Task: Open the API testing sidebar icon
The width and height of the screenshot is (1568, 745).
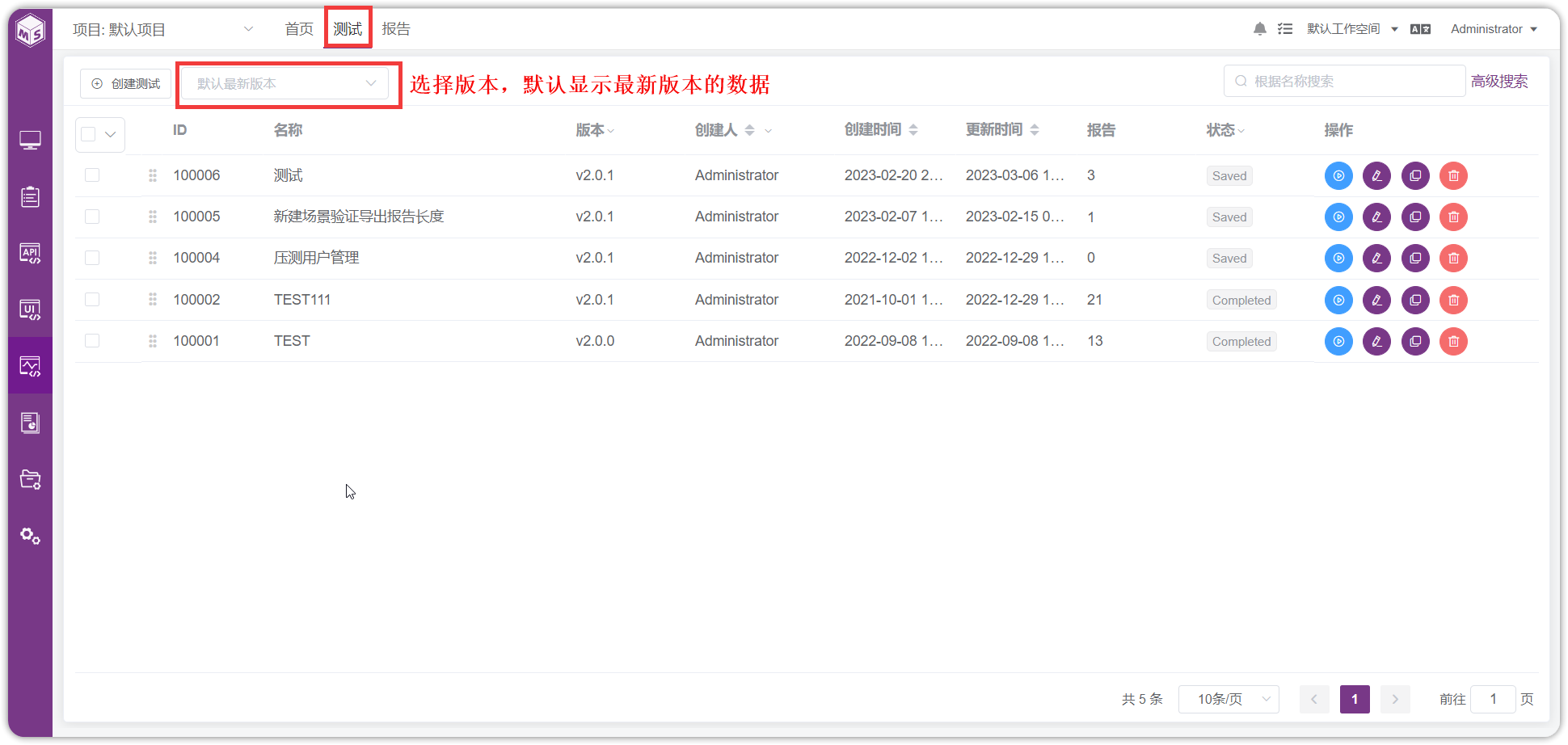Action: [x=30, y=253]
